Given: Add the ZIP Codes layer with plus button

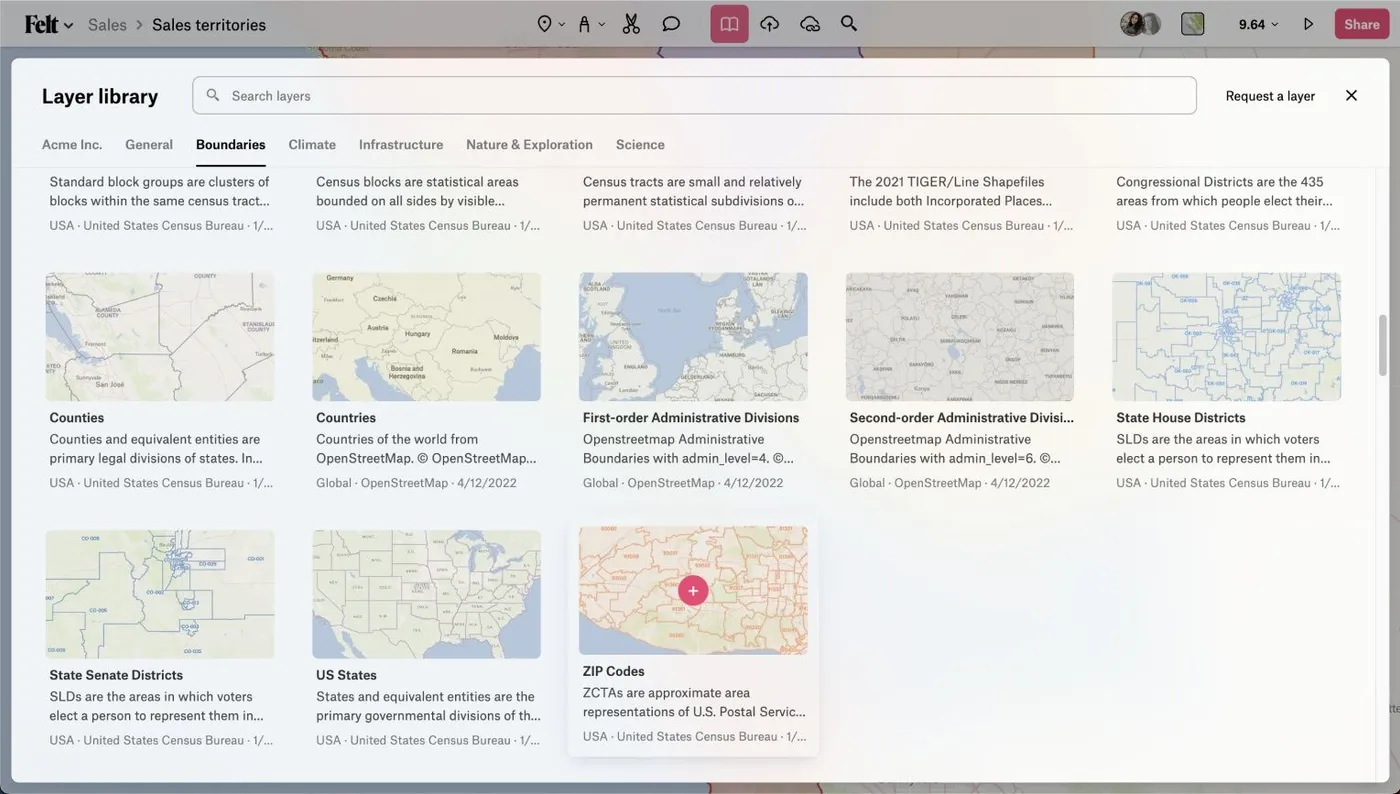Looking at the screenshot, I should click(x=693, y=590).
